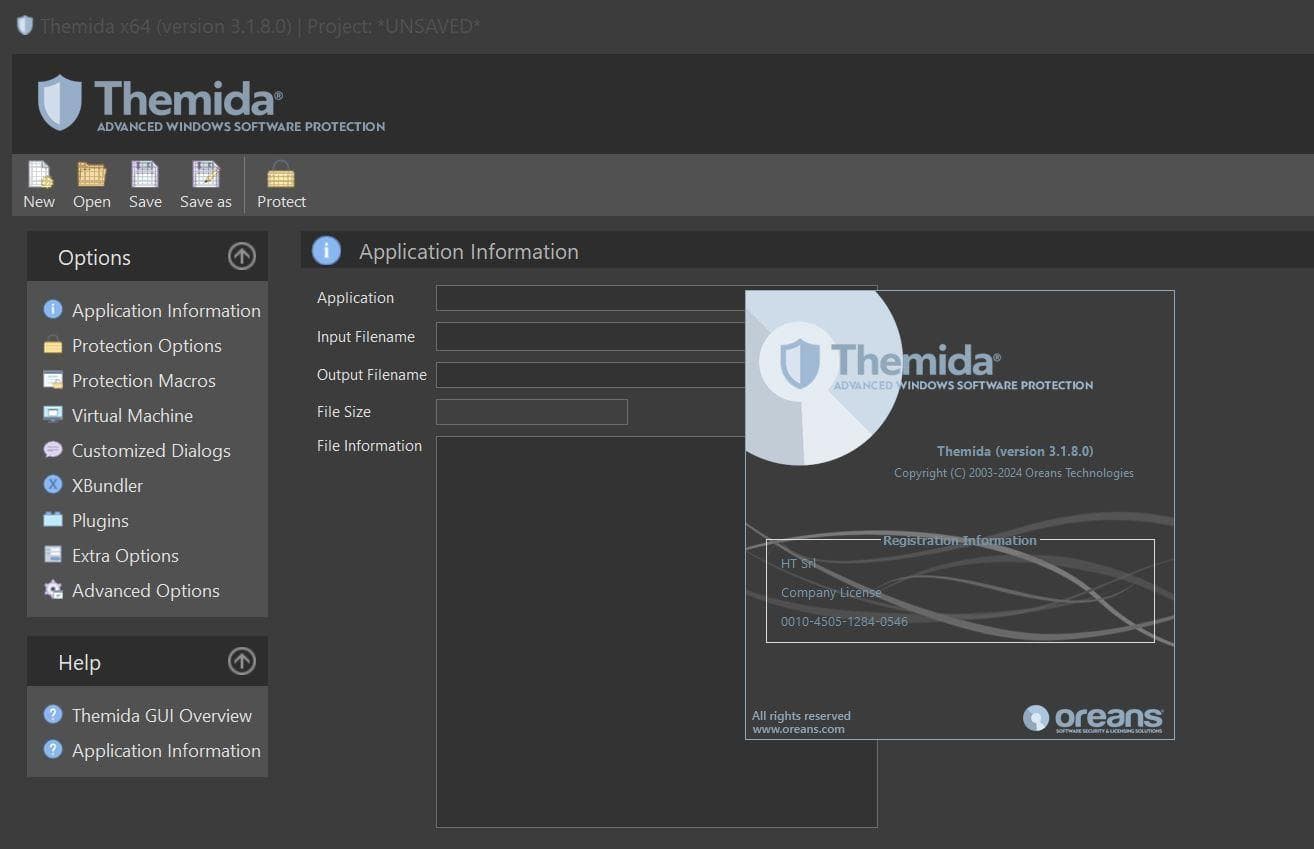Image resolution: width=1314 pixels, height=849 pixels.
Task: Select the Plugins icon
Action: click(53, 520)
